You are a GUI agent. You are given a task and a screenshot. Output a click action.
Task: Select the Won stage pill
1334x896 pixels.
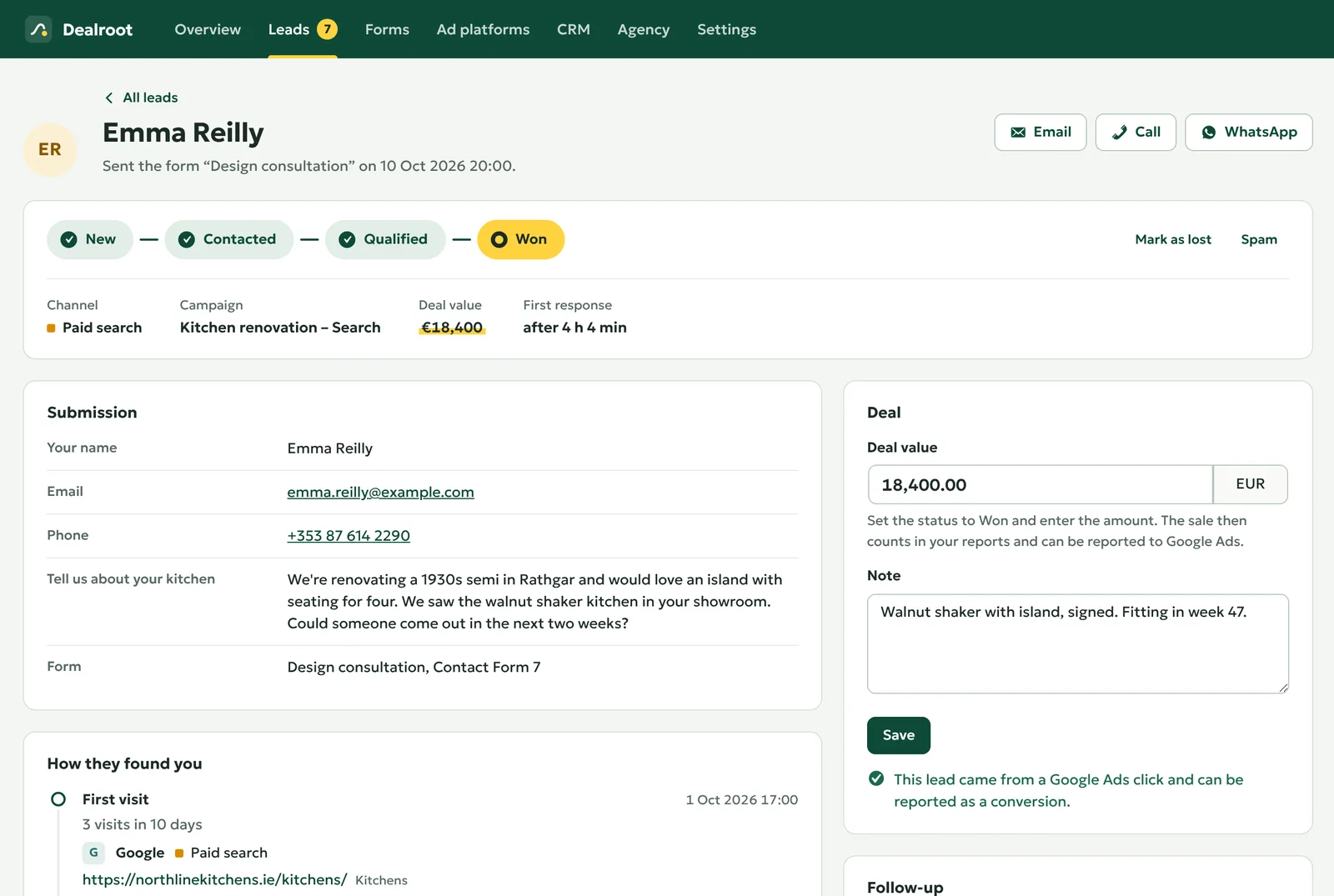(521, 239)
